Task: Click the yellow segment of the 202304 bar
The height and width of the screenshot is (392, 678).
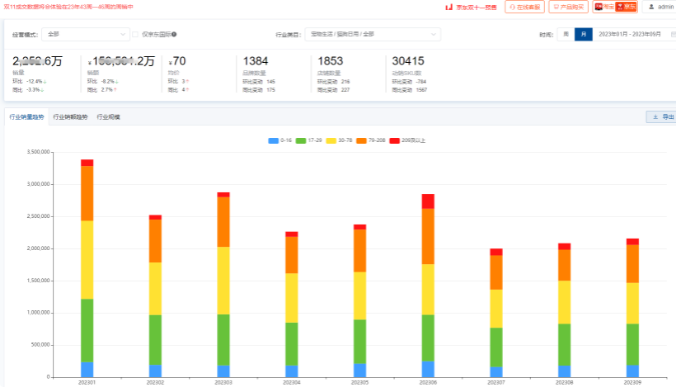Action: pyautogui.click(x=292, y=298)
